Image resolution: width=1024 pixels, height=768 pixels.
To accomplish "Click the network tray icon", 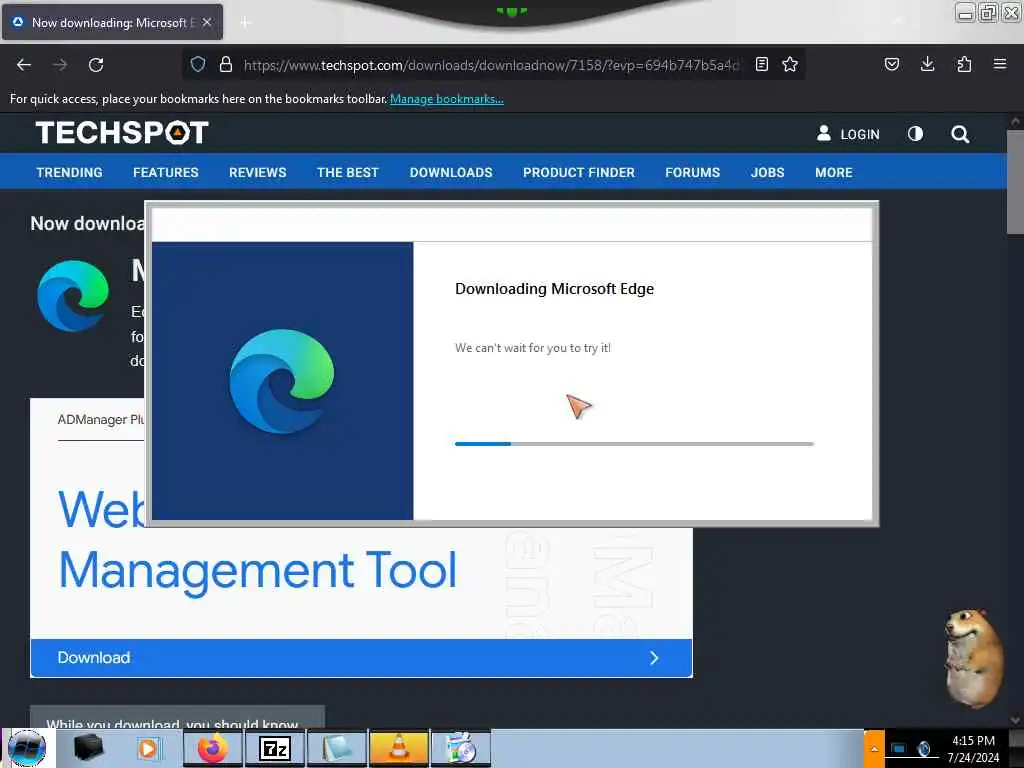I will [x=899, y=748].
